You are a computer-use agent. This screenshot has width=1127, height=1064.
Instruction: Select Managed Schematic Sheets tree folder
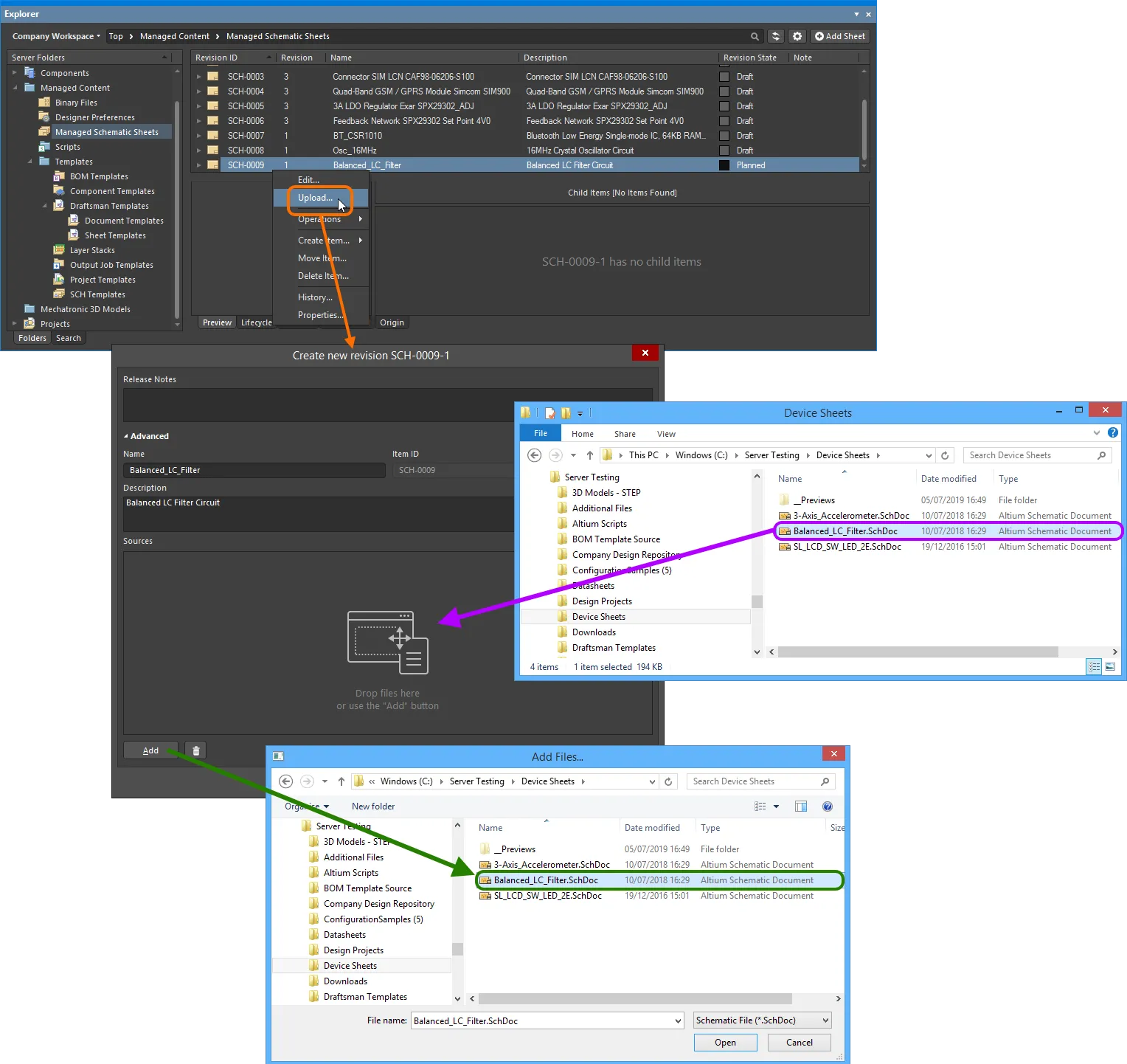pyautogui.click(x=106, y=132)
